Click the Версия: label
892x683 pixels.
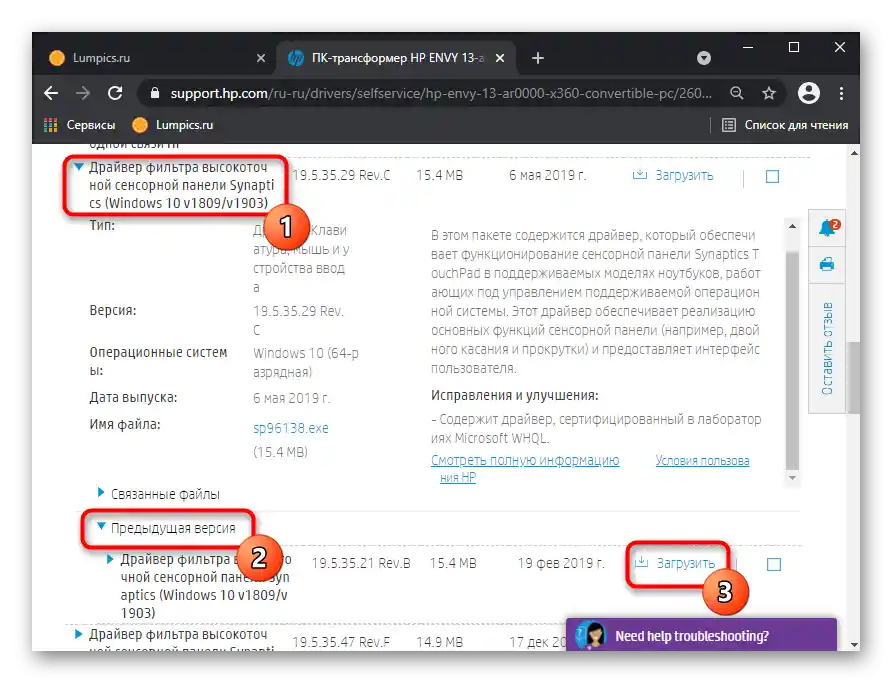click(x=113, y=311)
